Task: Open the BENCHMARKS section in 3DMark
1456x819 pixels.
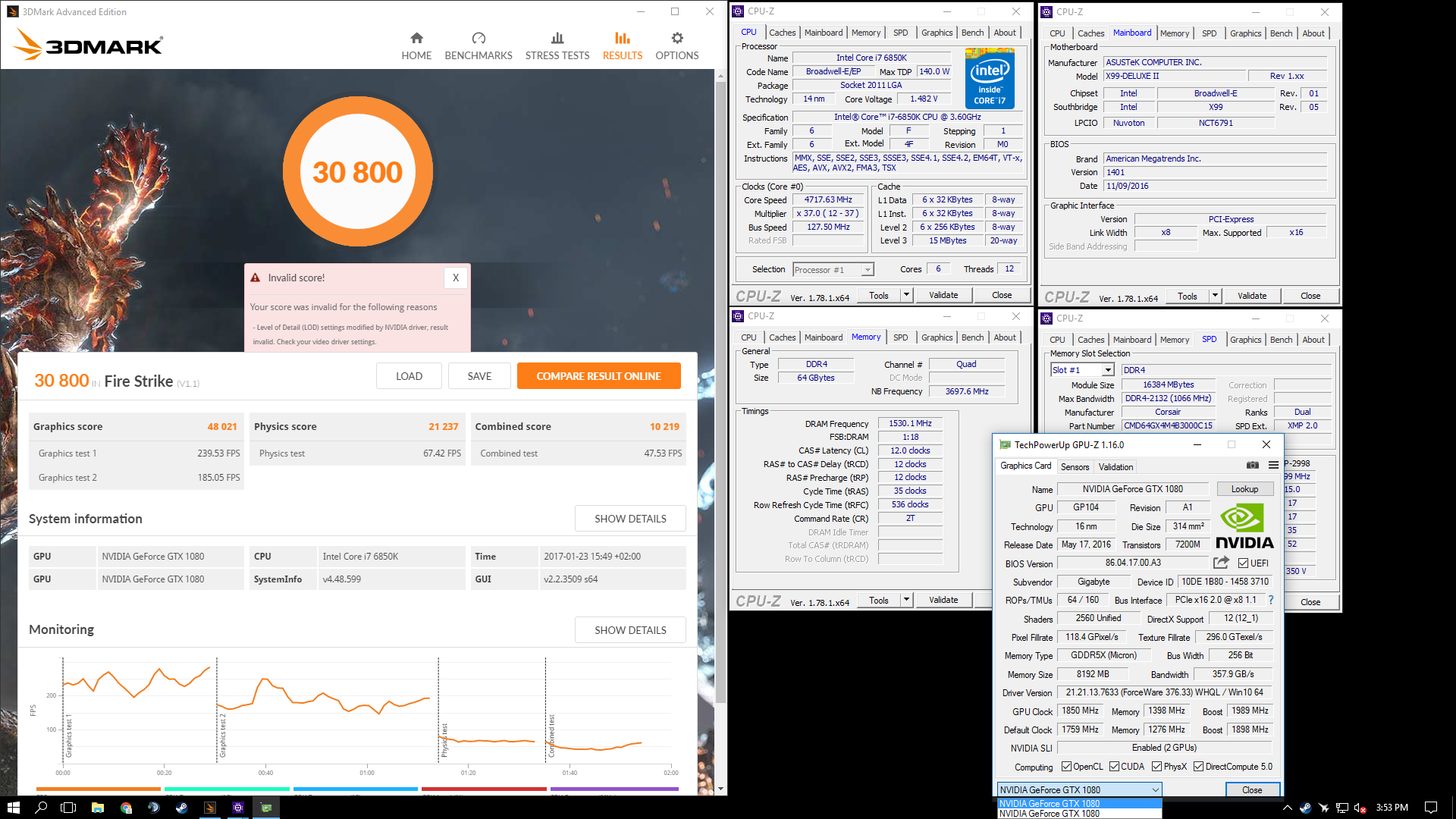Action: [479, 46]
